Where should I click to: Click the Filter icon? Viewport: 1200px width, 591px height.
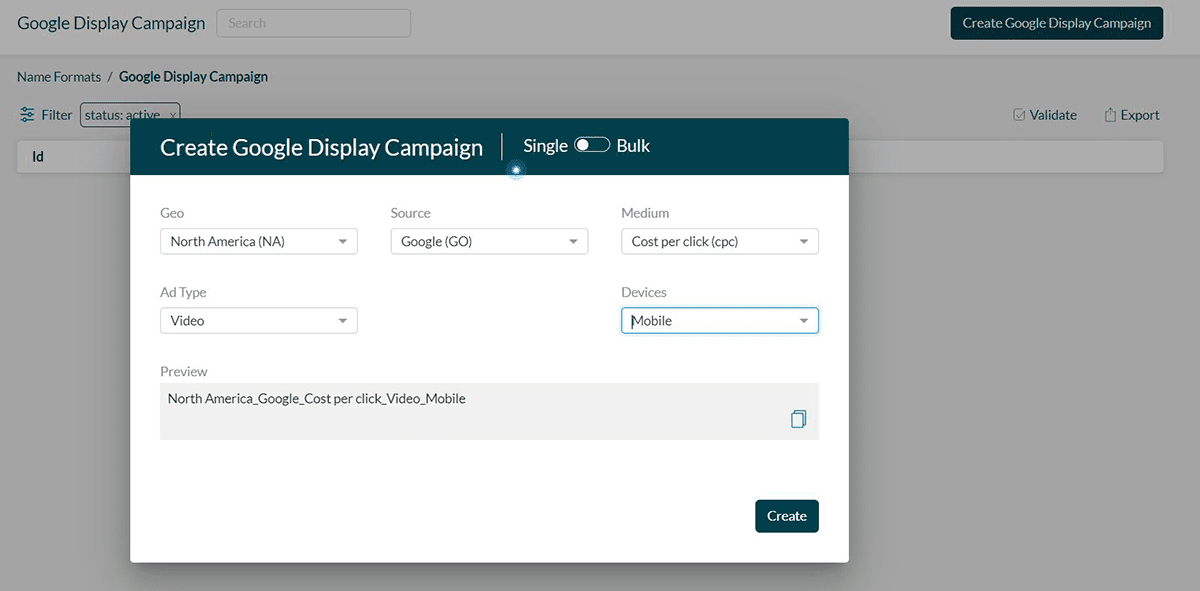pyautogui.click(x=29, y=114)
